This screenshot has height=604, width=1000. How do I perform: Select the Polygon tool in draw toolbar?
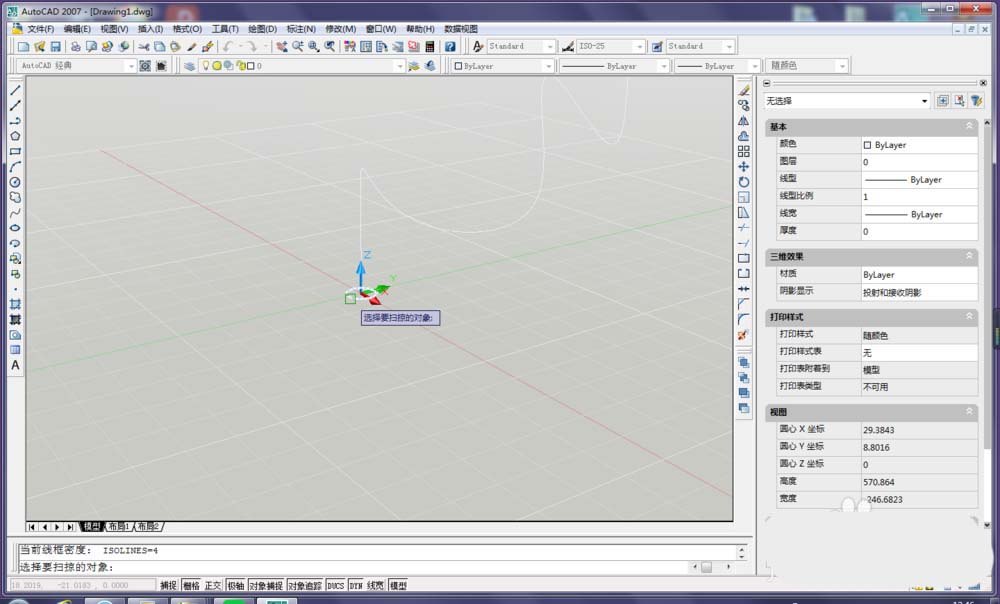tap(15, 136)
